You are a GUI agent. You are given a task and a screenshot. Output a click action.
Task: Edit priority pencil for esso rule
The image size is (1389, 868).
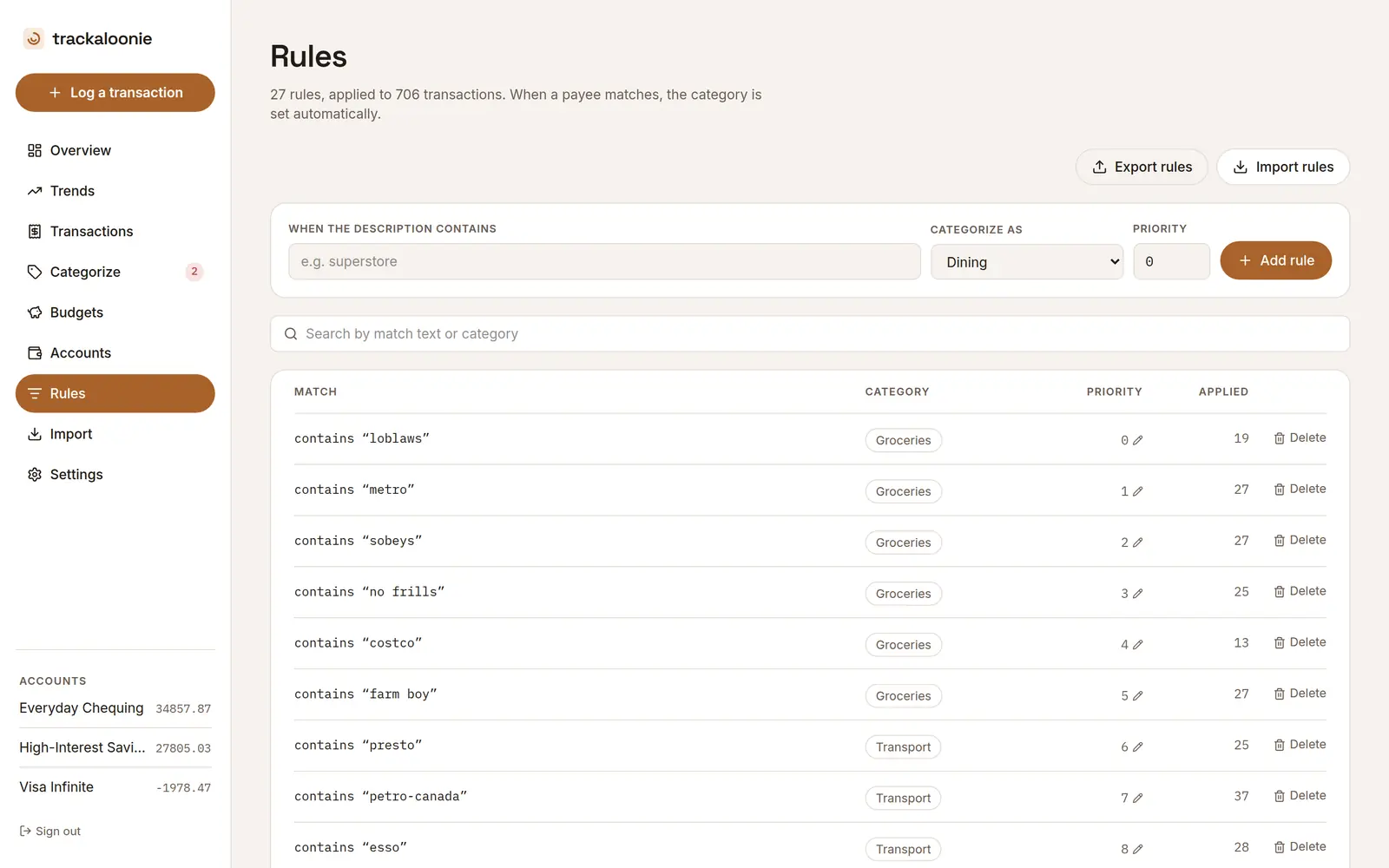coord(1137,850)
